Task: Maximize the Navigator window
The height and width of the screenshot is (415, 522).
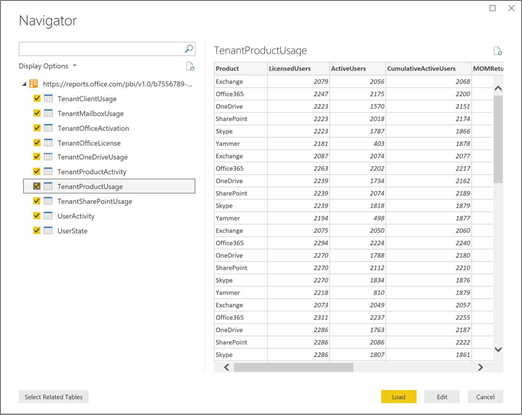Action: [x=492, y=8]
